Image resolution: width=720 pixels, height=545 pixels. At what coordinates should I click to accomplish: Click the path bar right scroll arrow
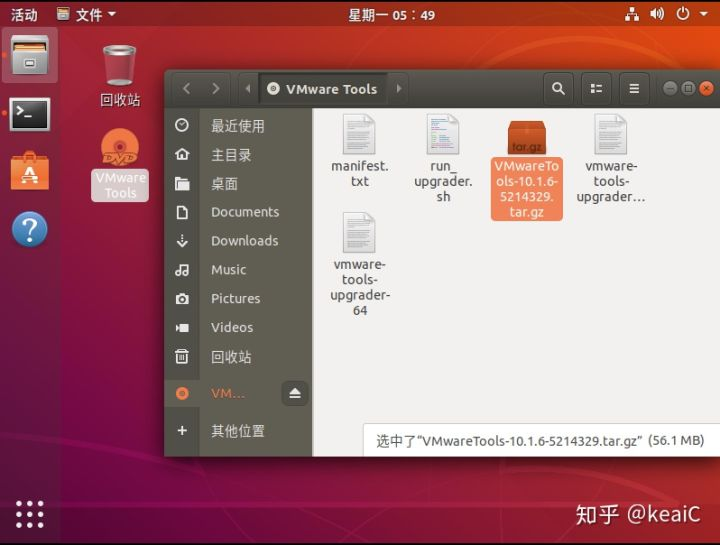click(x=399, y=88)
